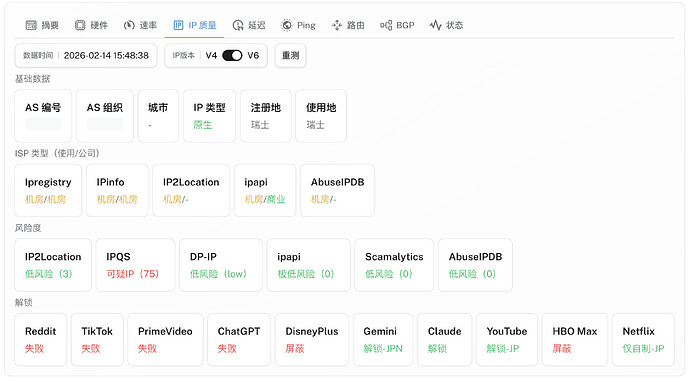Click the 基础数据 section heading
The width and height of the screenshot is (690, 382).
pos(33,79)
